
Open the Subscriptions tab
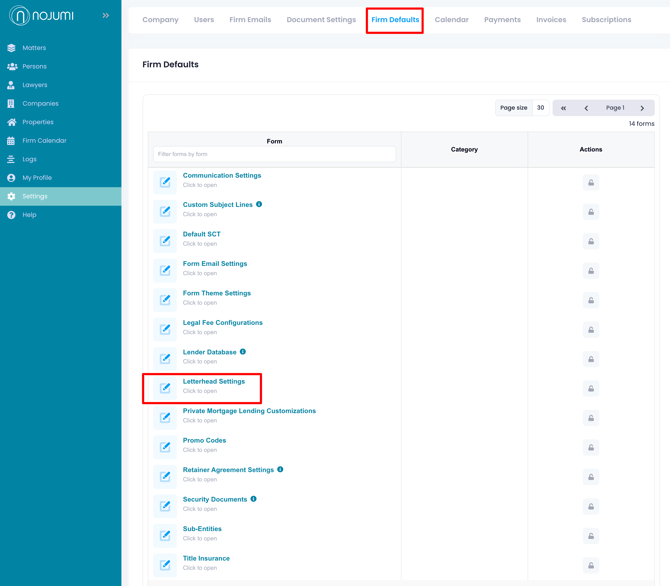click(606, 20)
